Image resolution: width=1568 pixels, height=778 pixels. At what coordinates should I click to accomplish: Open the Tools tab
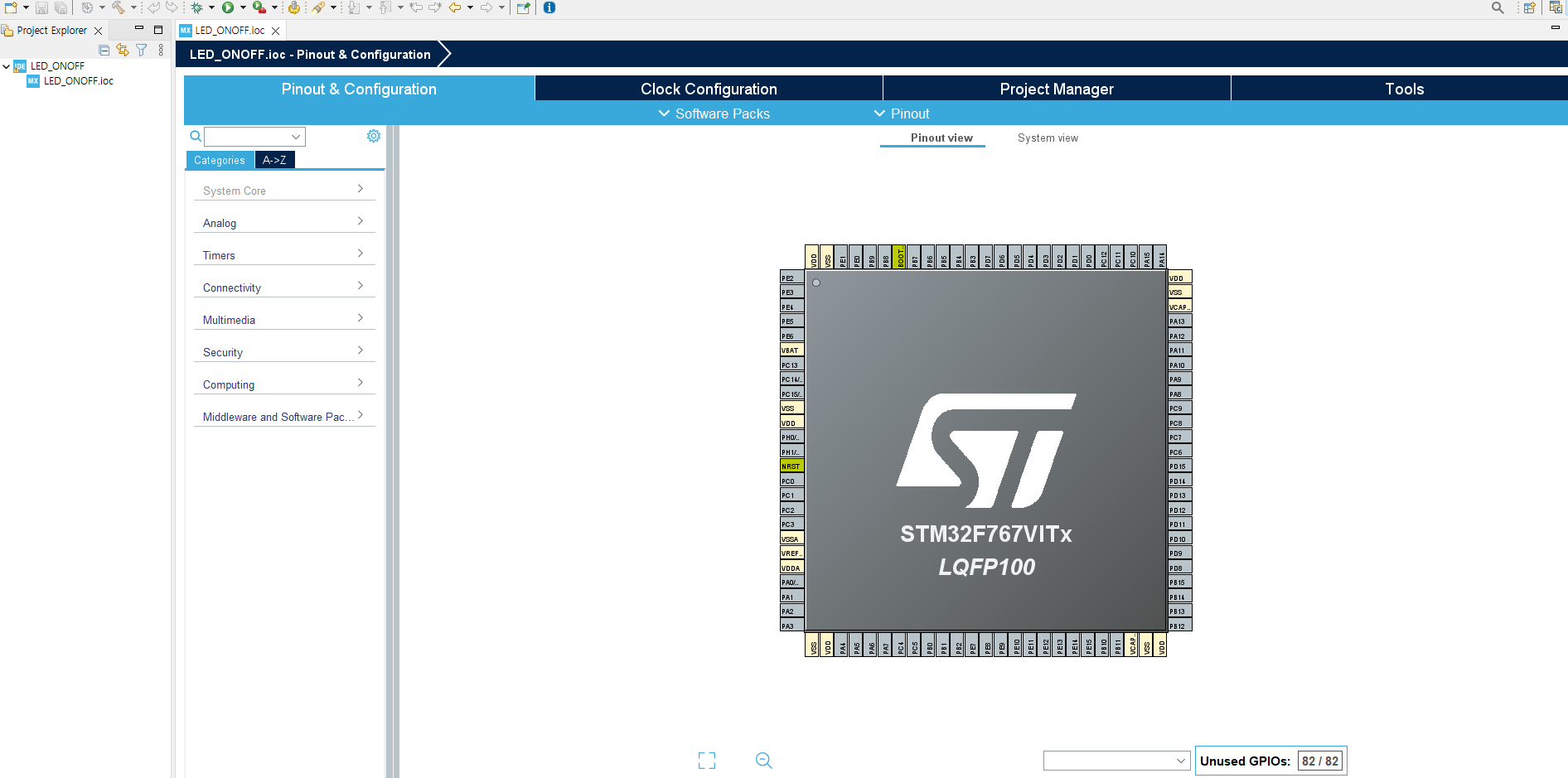(x=1405, y=89)
